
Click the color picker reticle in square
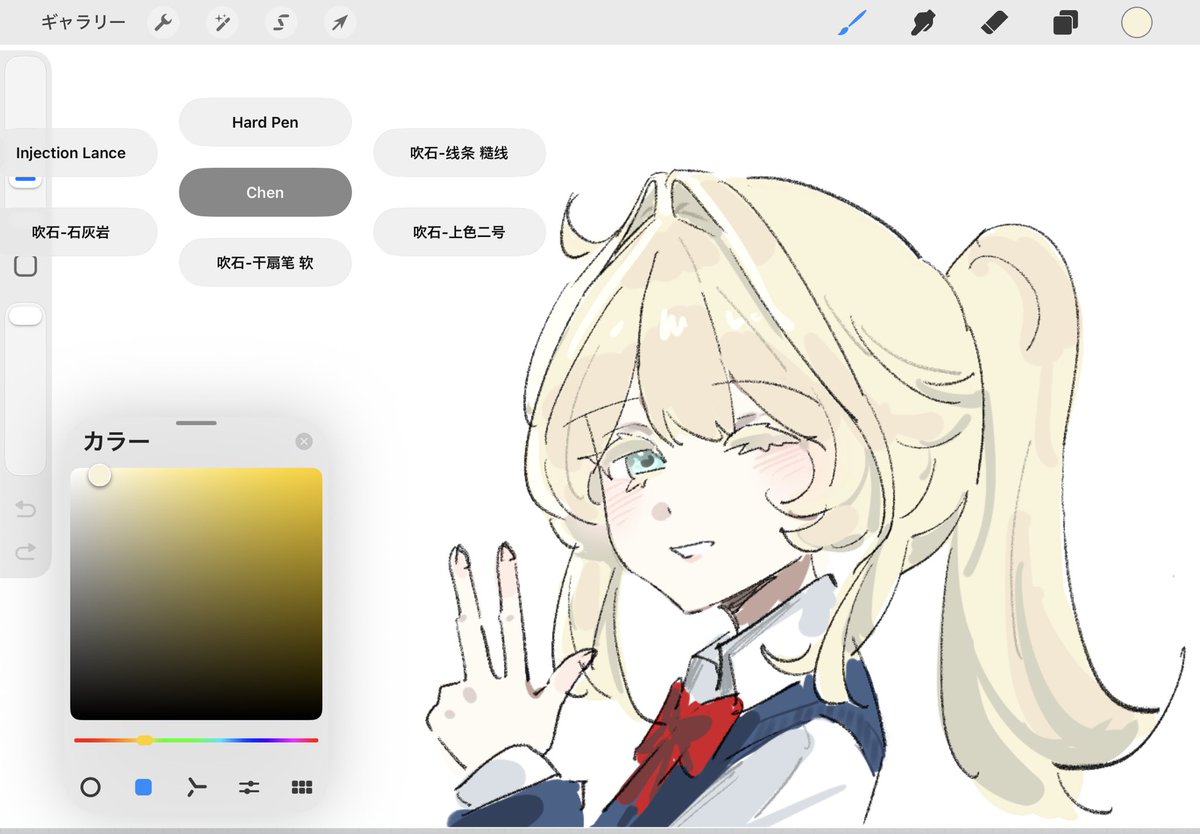[x=99, y=476]
